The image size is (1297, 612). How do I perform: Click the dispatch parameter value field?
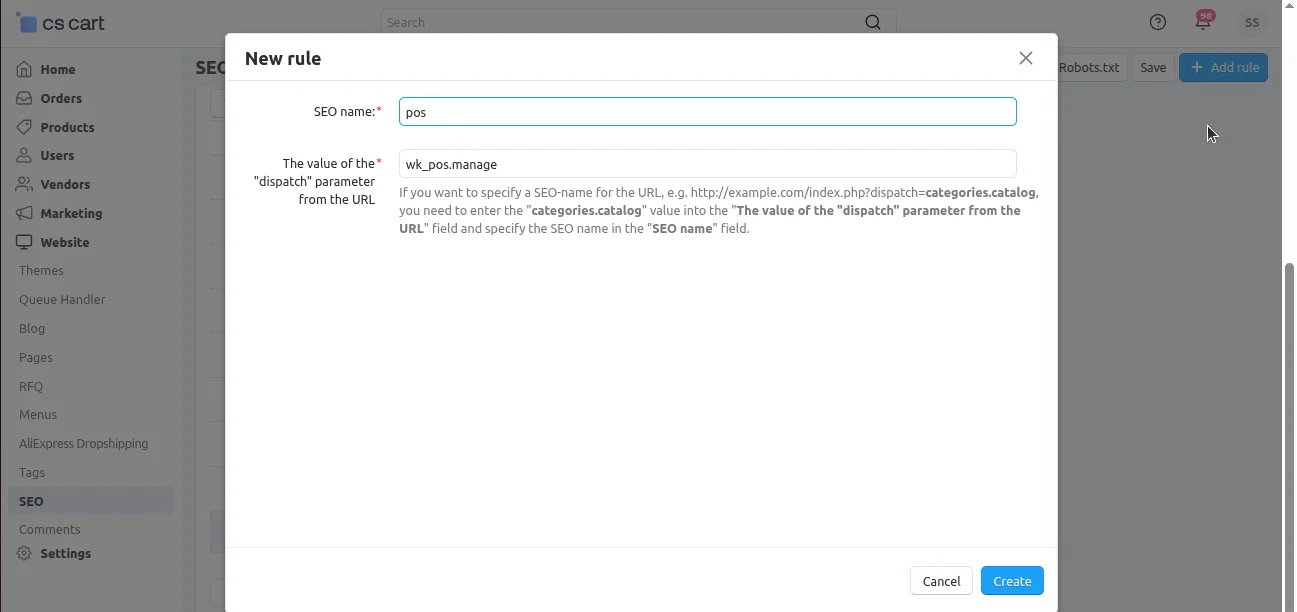pos(707,164)
